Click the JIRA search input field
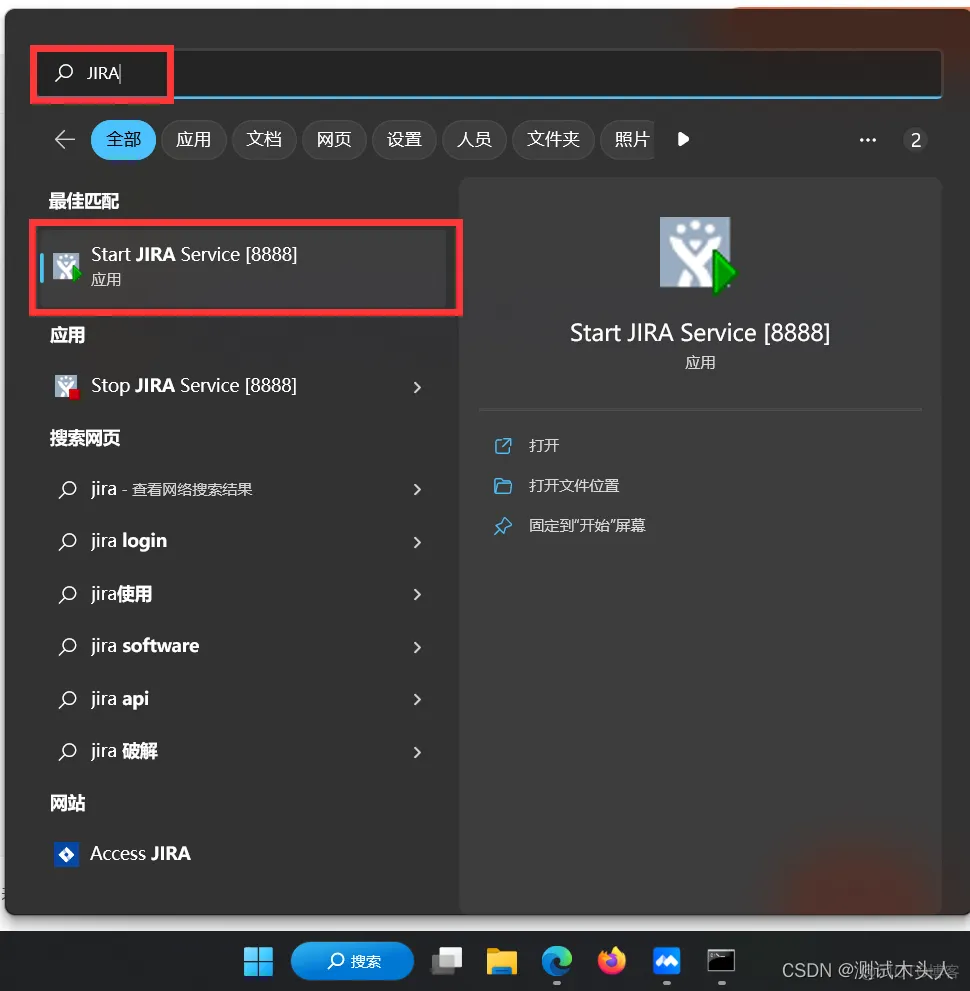Image resolution: width=970 pixels, height=991 pixels. point(487,73)
